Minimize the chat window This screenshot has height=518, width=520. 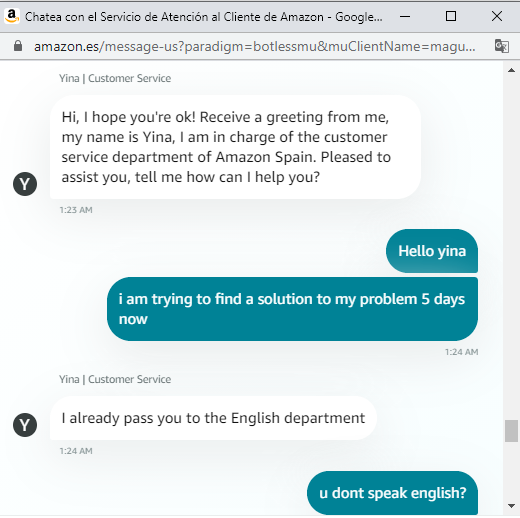405,16
